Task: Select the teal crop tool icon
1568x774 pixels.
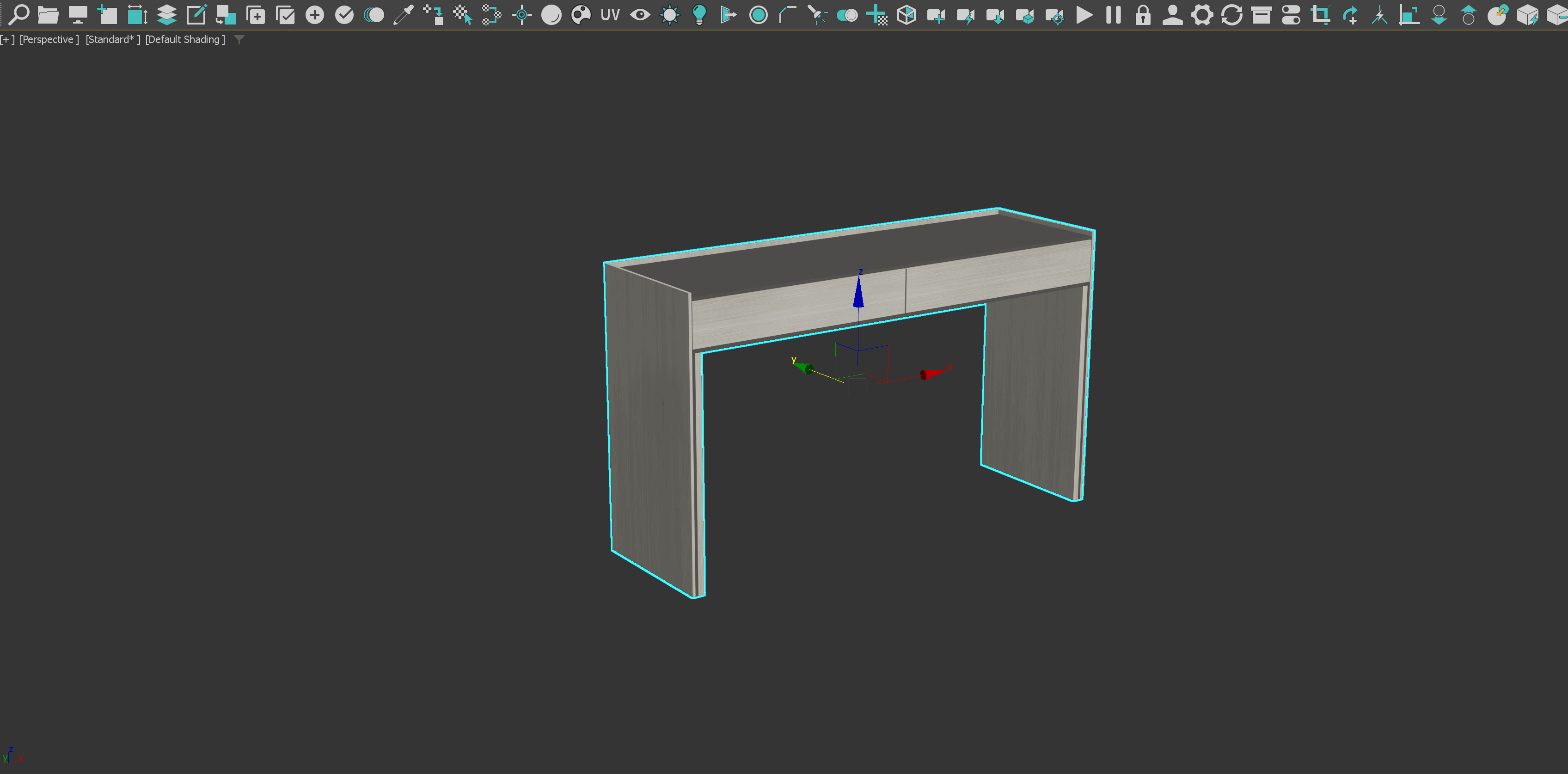Action: click(x=1320, y=15)
